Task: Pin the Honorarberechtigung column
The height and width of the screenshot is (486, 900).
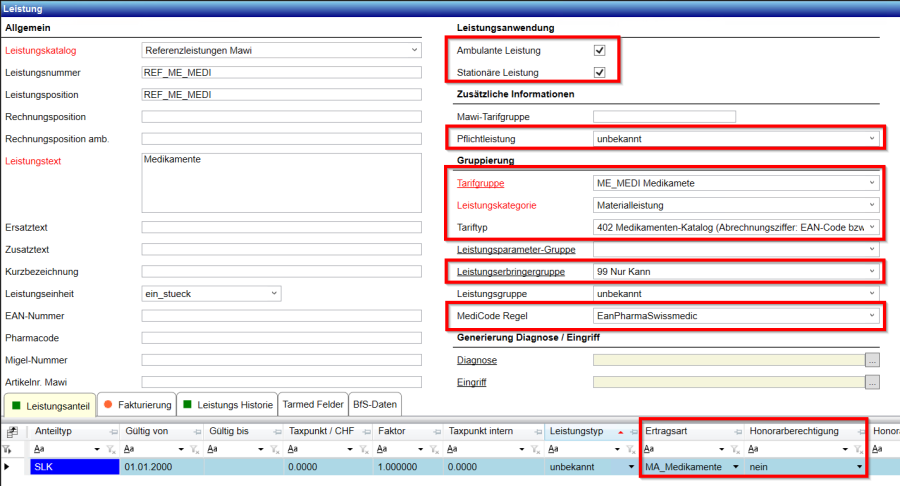Action: (861, 431)
